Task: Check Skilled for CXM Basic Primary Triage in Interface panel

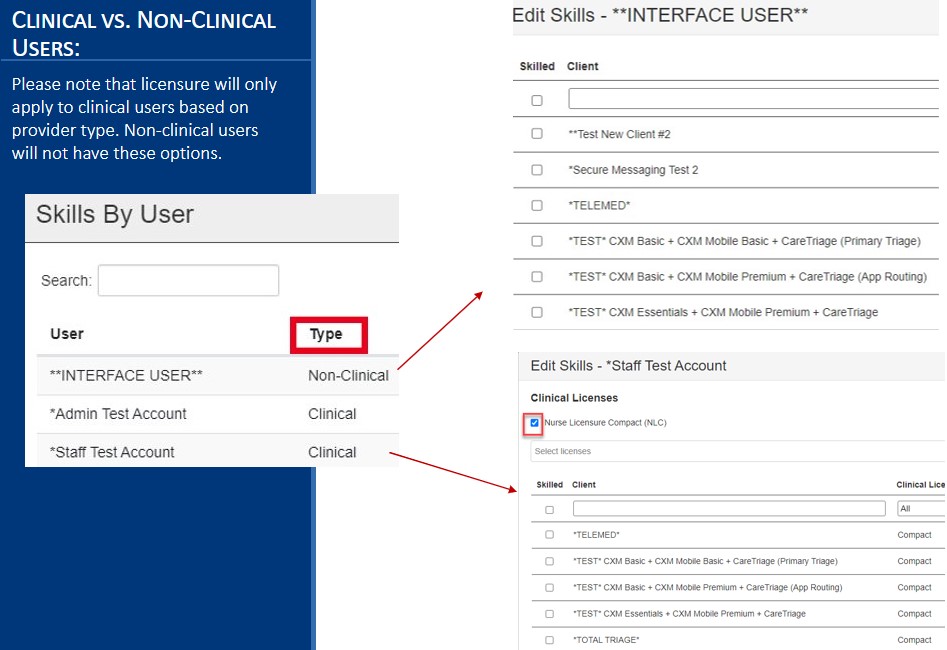Action: click(537, 241)
